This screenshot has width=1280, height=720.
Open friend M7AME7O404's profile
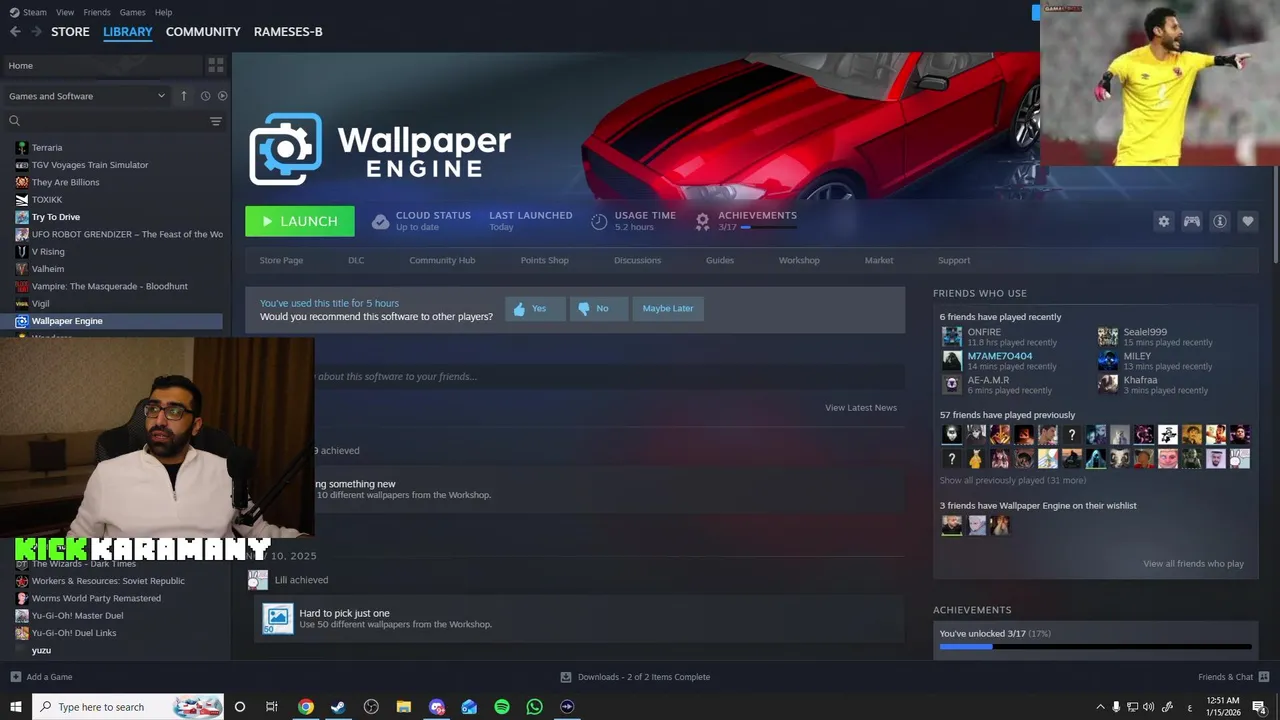[1000, 356]
